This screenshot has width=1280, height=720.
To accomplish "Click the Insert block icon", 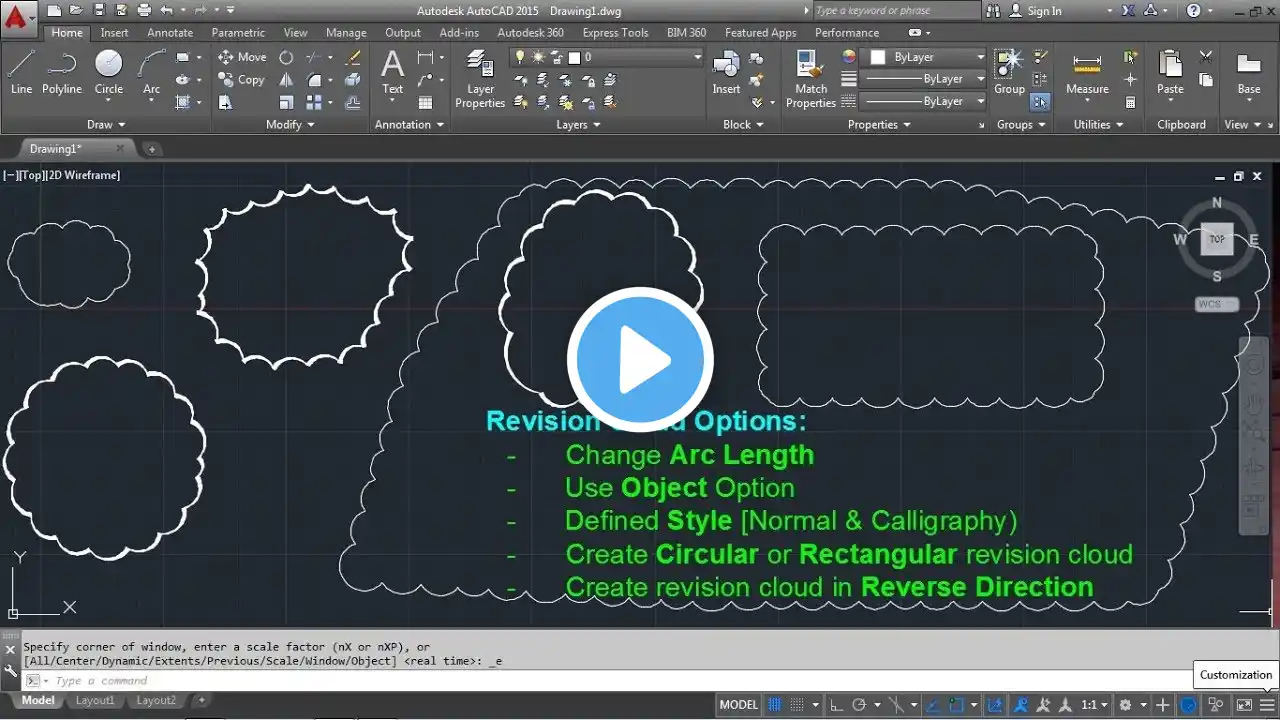I will (x=726, y=72).
